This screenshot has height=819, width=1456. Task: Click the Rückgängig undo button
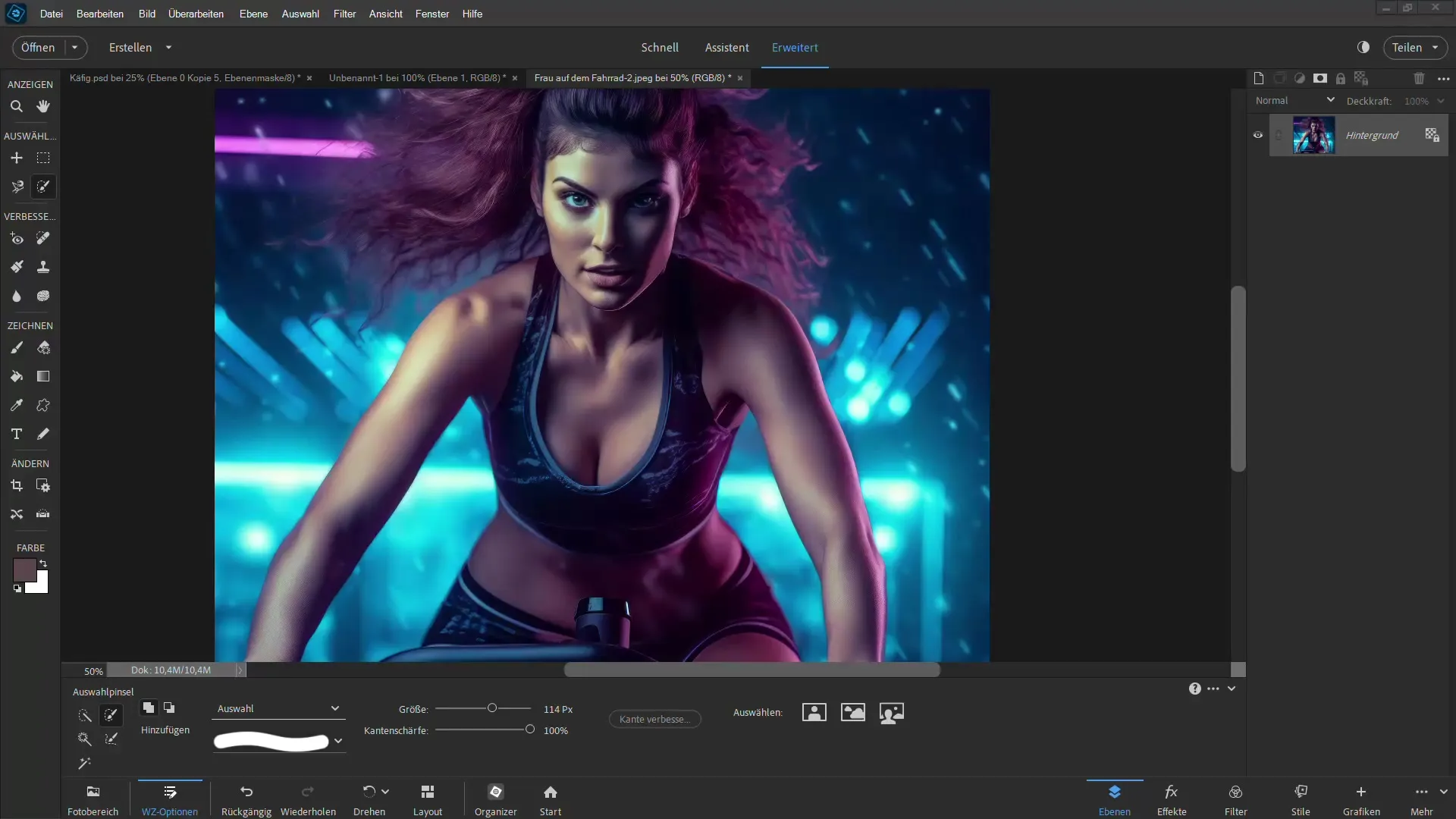point(246,799)
